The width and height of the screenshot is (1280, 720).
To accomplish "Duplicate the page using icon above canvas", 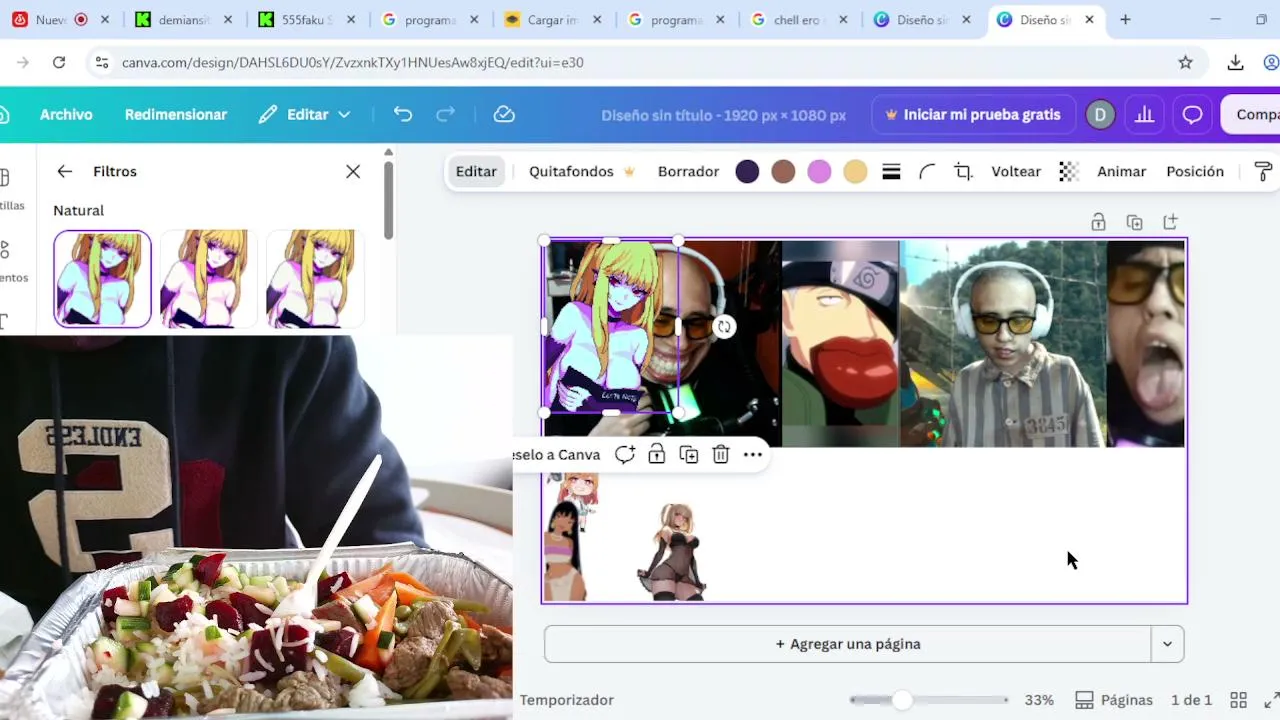I will (x=1134, y=222).
